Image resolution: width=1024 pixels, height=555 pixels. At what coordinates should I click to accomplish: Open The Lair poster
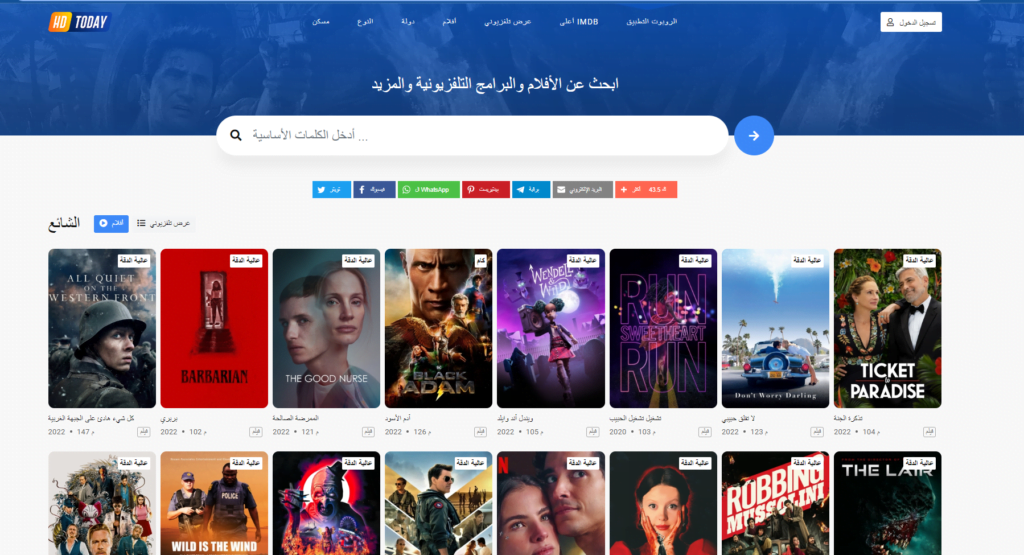click(888, 503)
